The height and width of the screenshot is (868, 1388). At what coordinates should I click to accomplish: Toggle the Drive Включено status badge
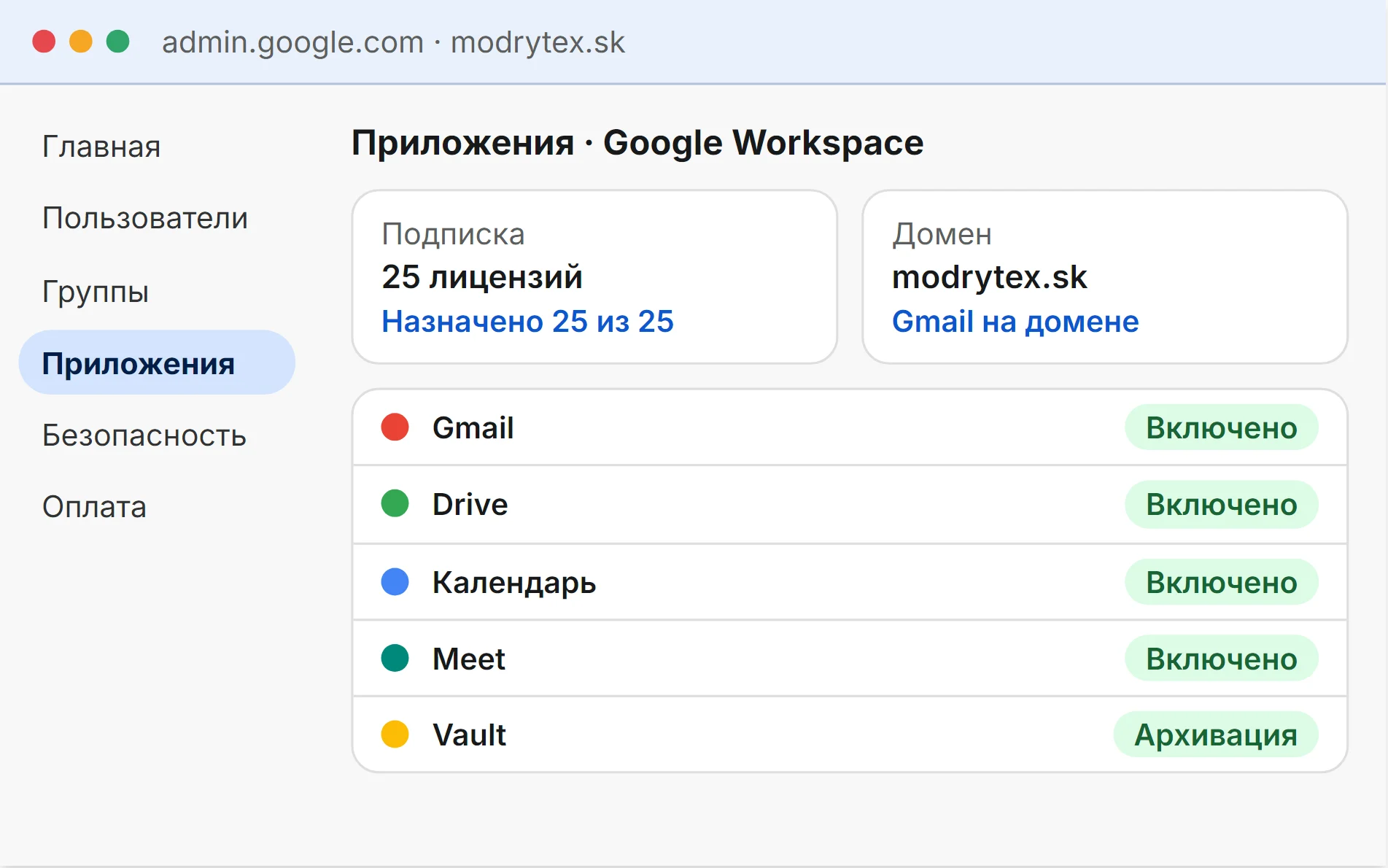pos(1221,504)
